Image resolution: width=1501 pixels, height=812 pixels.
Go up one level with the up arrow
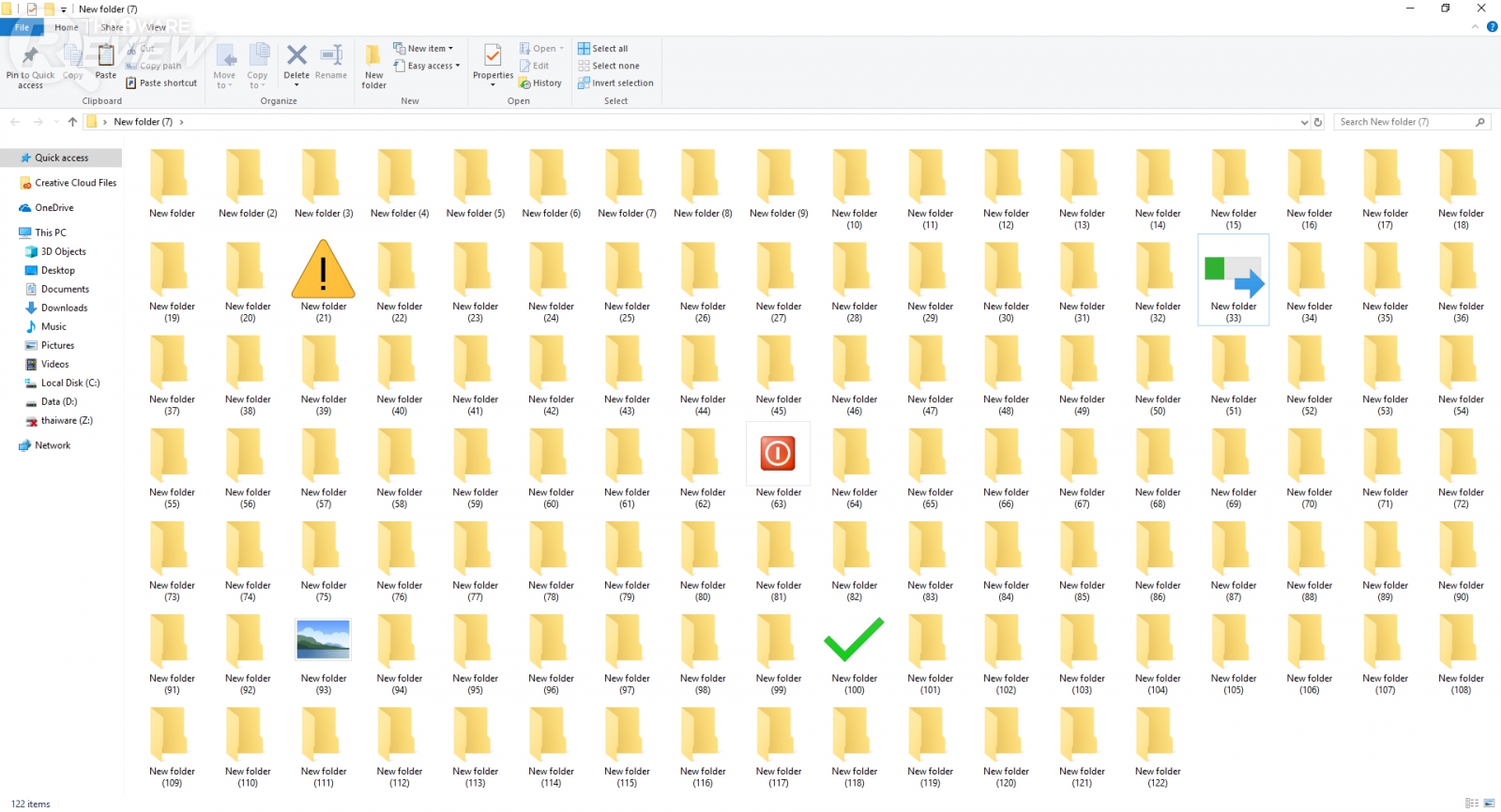pyautogui.click(x=72, y=122)
